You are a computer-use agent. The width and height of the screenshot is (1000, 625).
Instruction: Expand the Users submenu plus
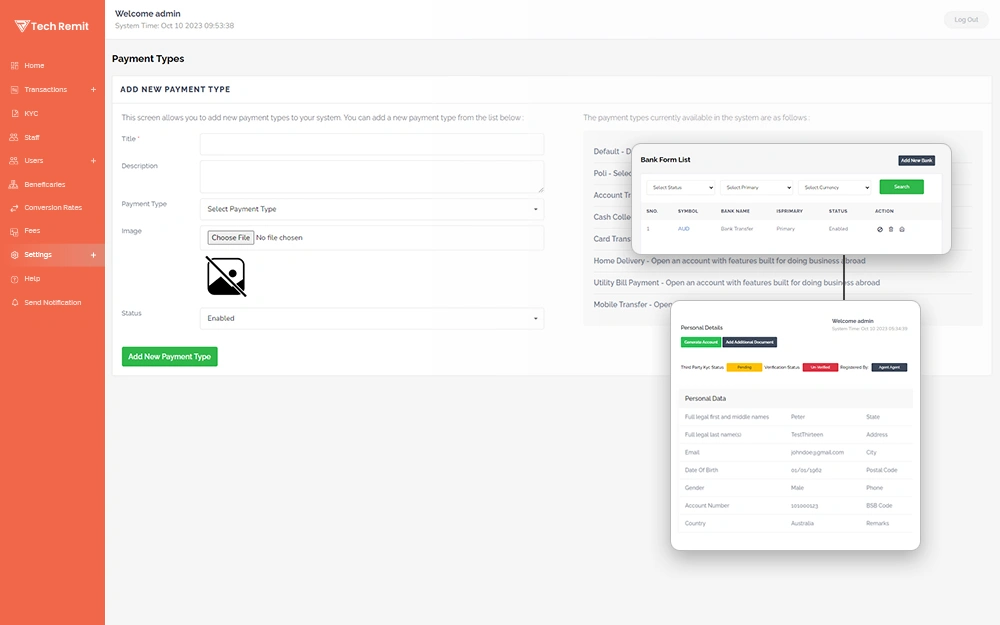click(x=94, y=161)
